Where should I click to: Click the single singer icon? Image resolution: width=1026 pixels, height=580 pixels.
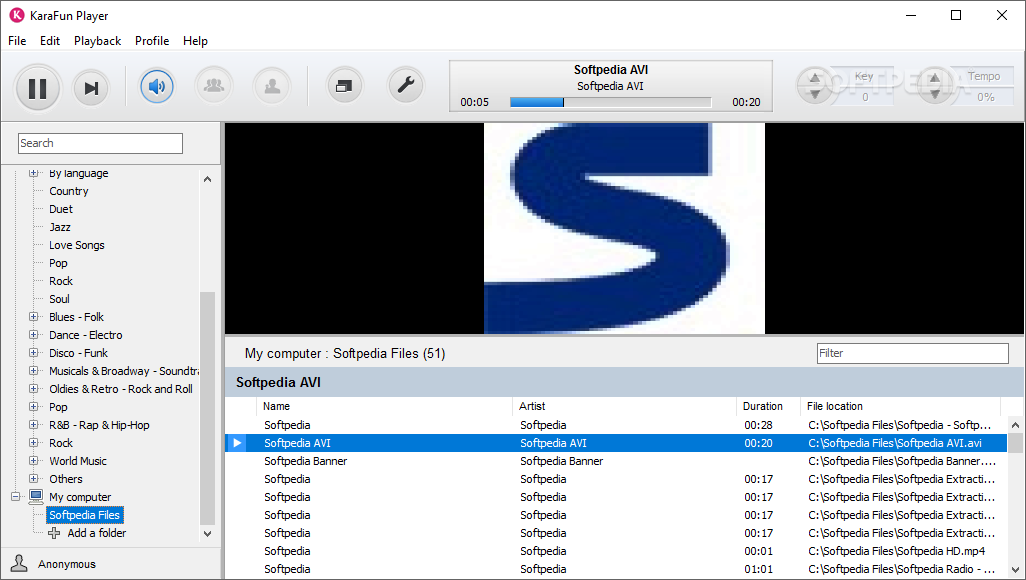tap(272, 86)
